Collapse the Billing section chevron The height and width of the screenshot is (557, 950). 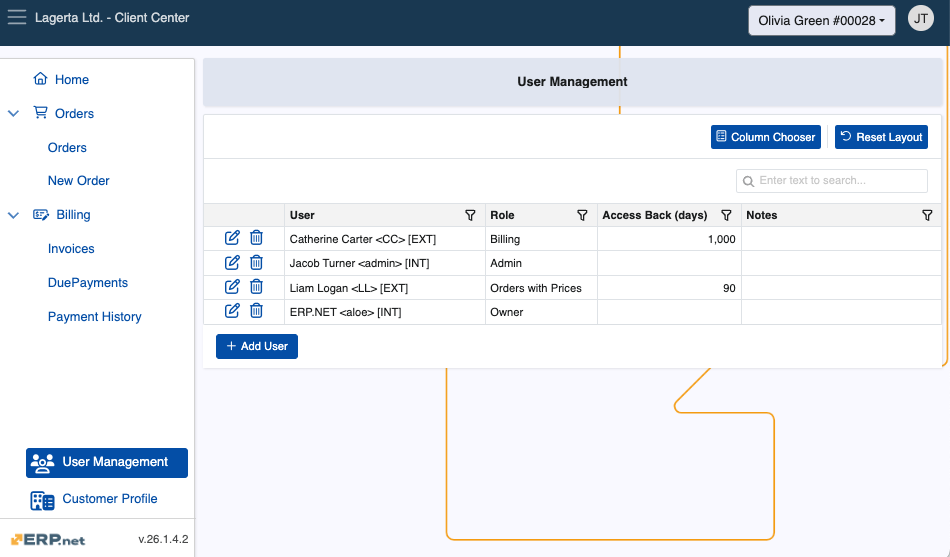(14, 215)
